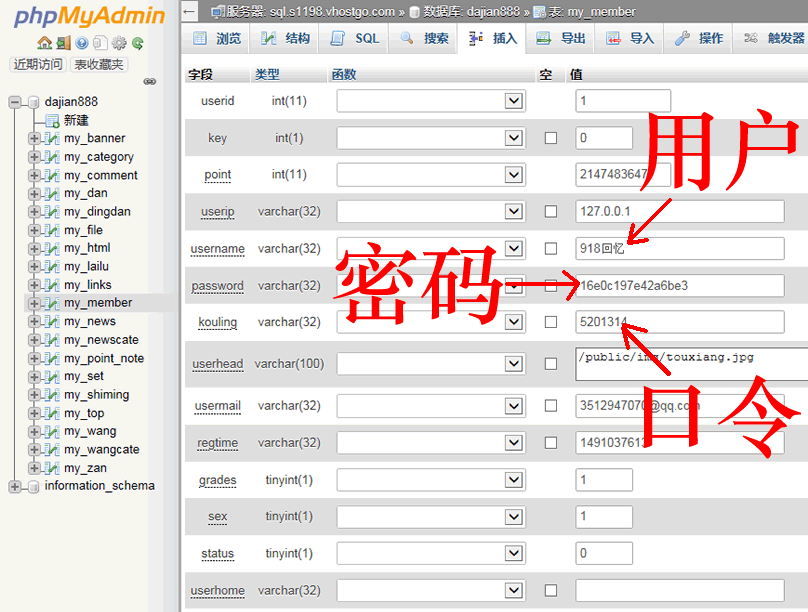
Task: Click the log out door icon
Action: click(x=63, y=43)
